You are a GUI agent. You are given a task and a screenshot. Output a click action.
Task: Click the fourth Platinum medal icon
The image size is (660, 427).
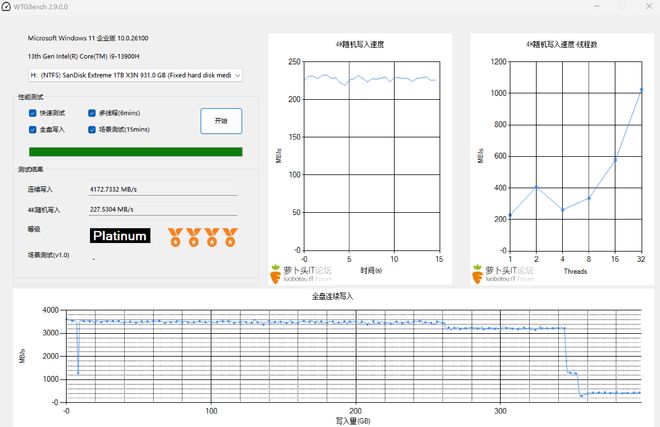pyautogui.click(x=231, y=237)
